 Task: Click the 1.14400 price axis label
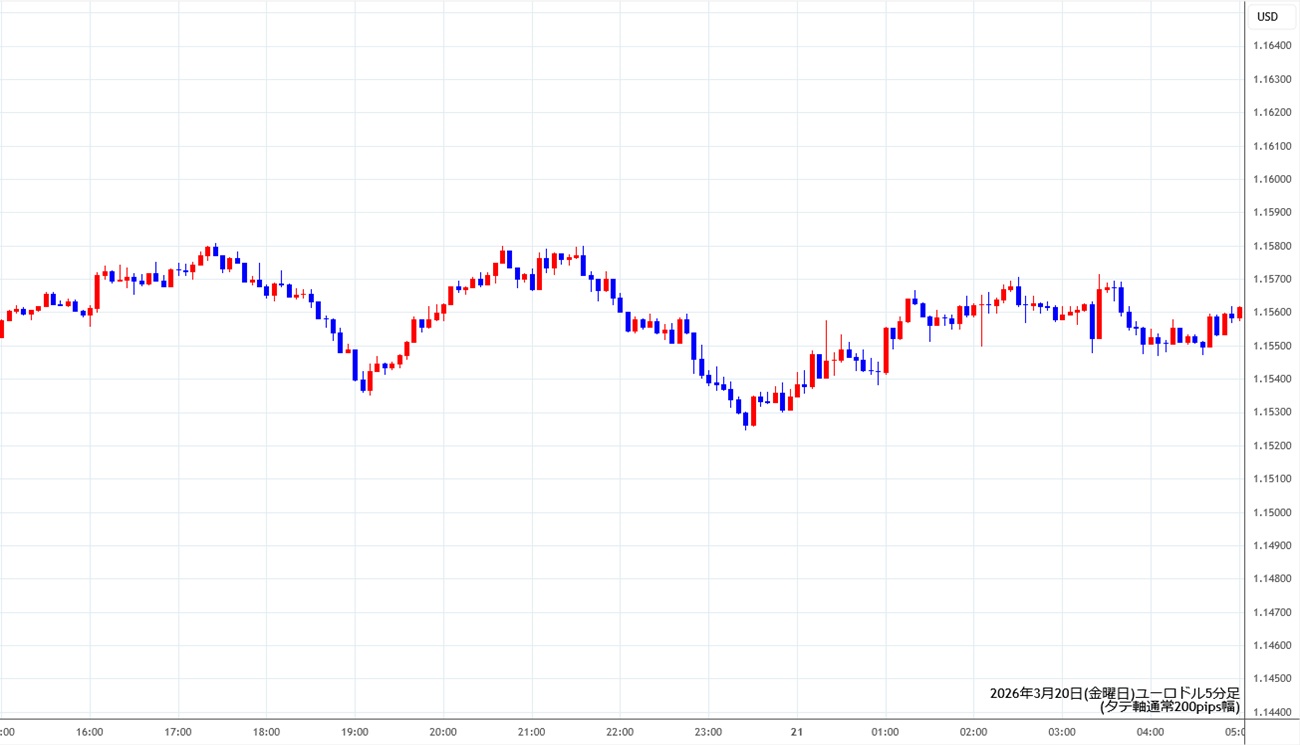tap(1272, 713)
